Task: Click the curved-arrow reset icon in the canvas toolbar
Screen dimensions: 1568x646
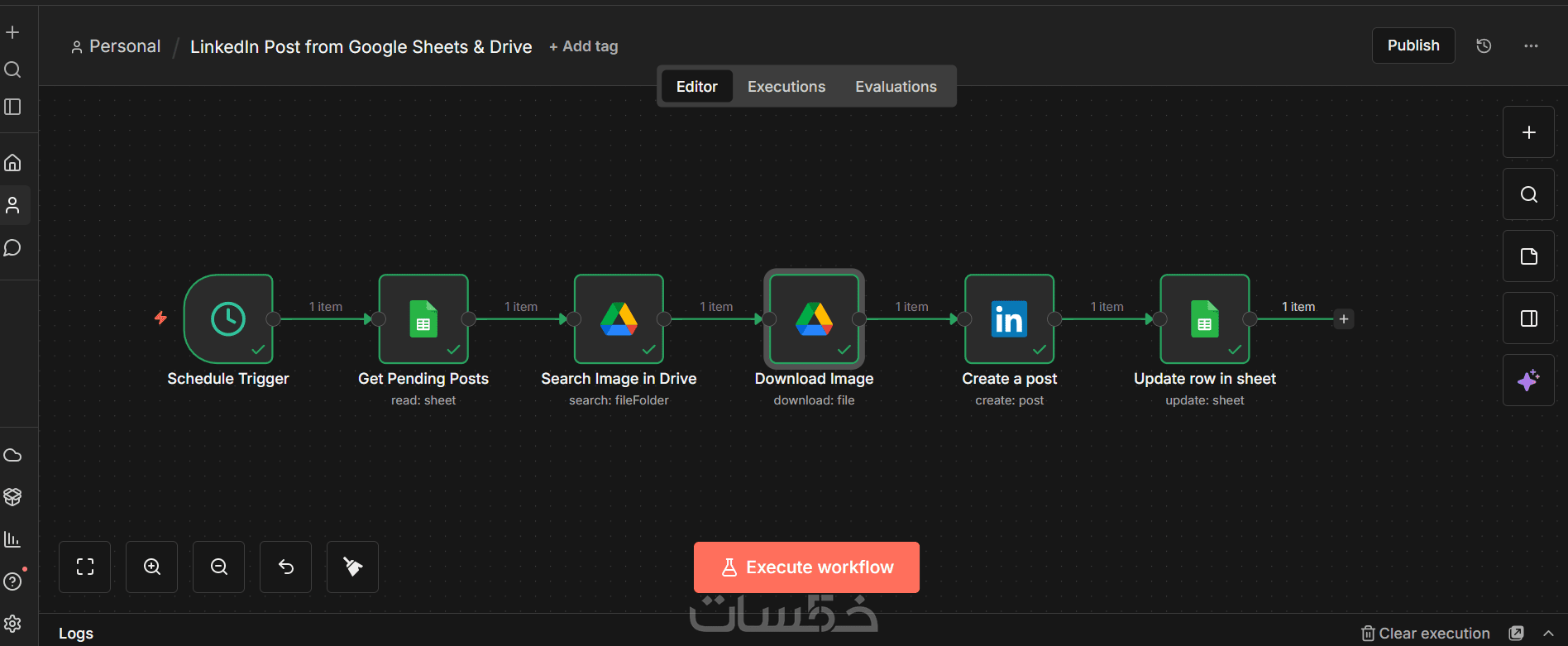Action: pos(286,567)
